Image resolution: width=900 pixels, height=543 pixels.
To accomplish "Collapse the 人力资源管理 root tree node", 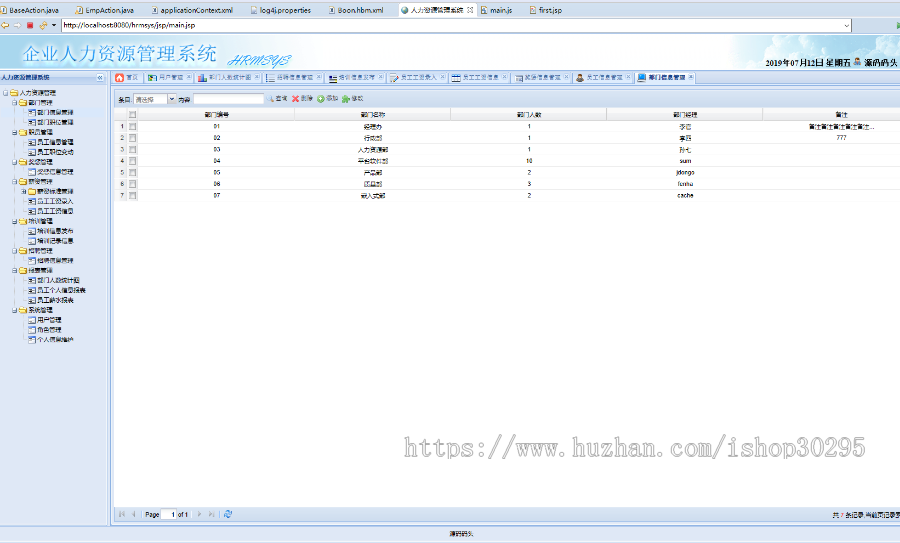I will 5,92.
